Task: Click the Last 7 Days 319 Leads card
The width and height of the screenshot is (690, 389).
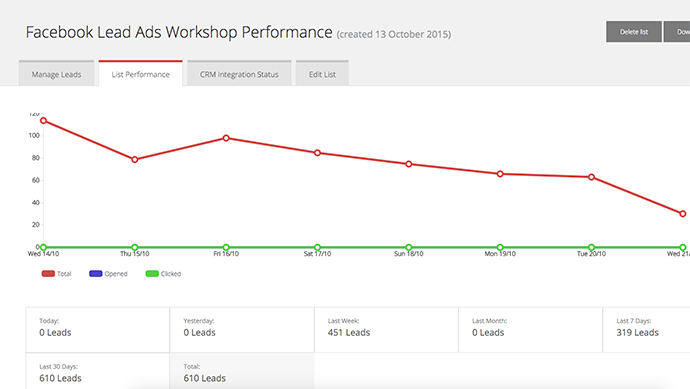Action: point(646,330)
